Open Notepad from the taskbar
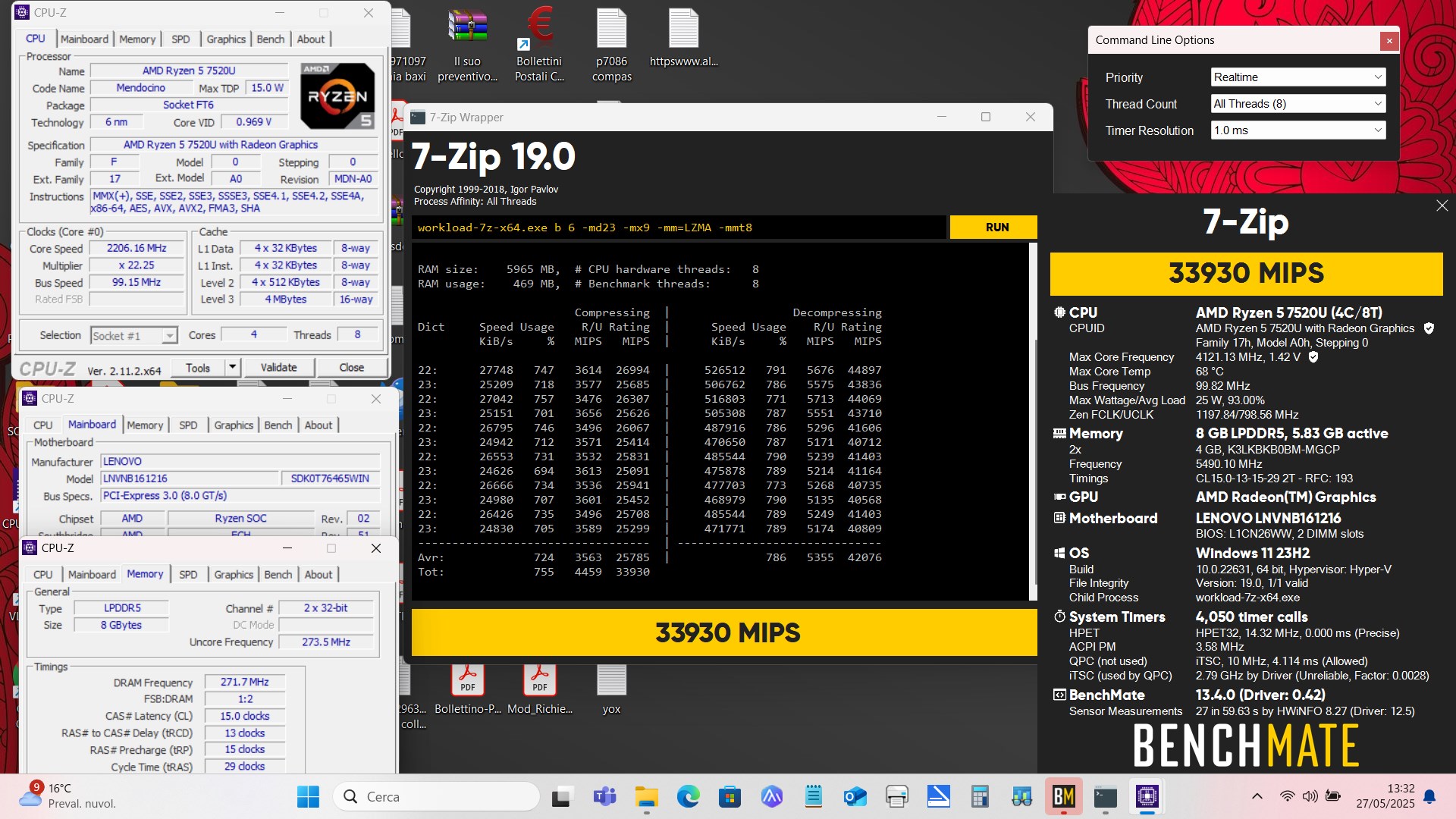The image size is (1456, 819). point(814,796)
